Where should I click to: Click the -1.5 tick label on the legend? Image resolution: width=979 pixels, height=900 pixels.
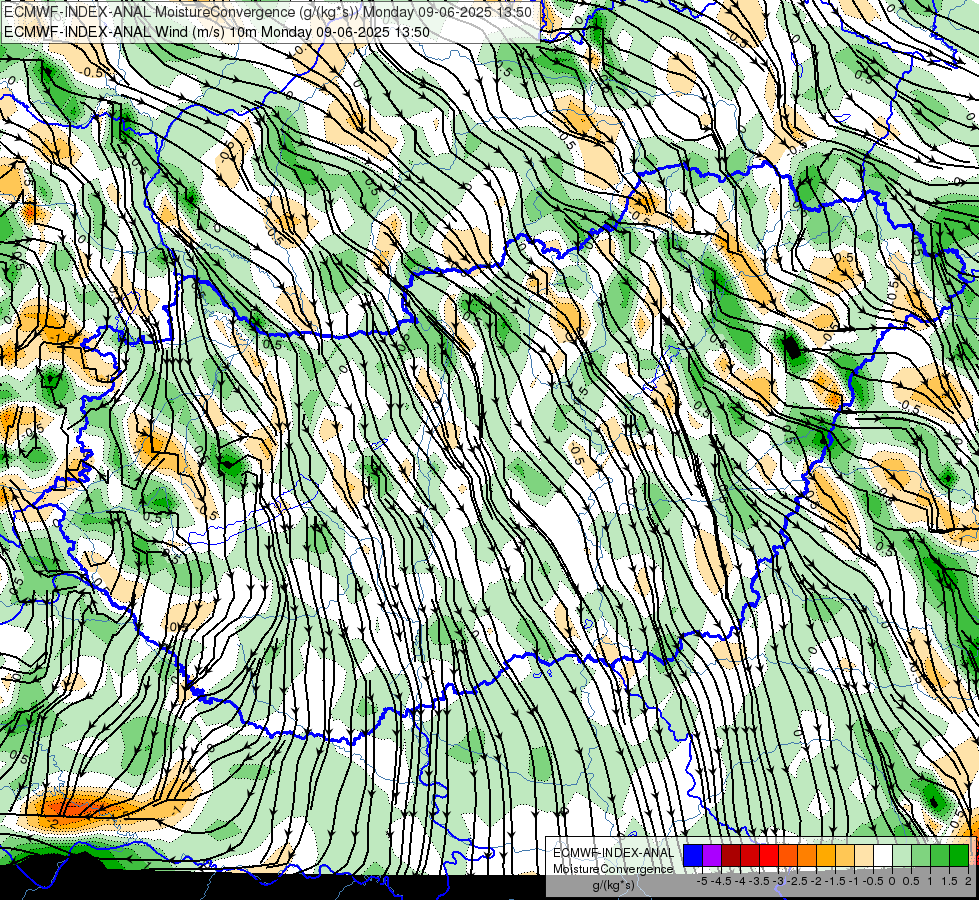click(x=834, y=881)
